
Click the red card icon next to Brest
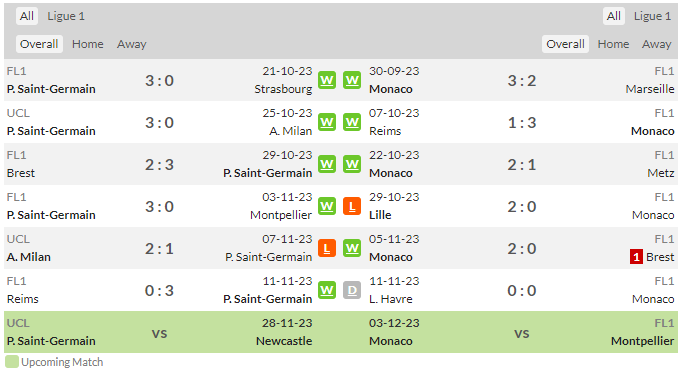[x=636, y=257]
